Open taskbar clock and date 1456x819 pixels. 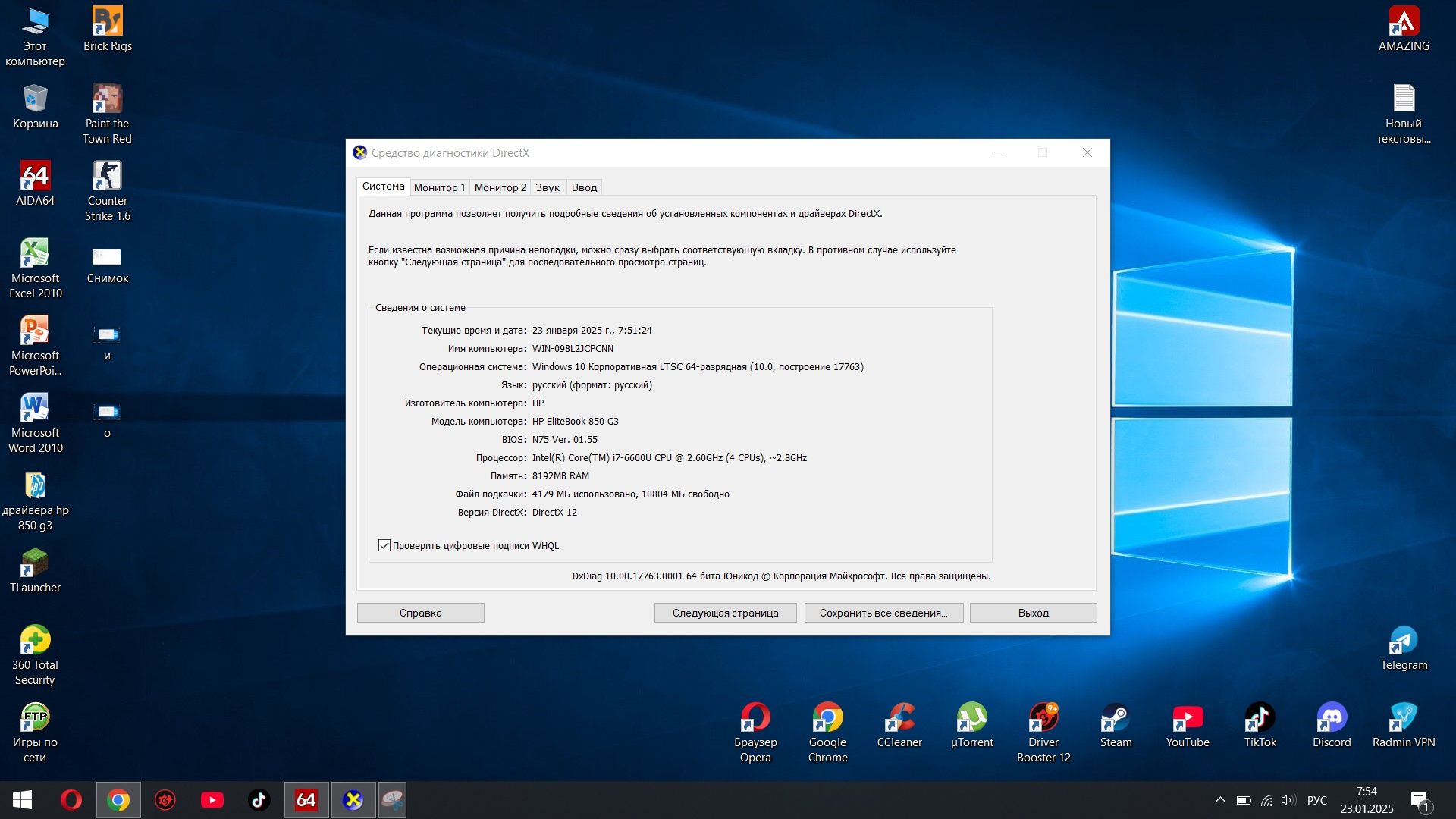point(1367,800)
